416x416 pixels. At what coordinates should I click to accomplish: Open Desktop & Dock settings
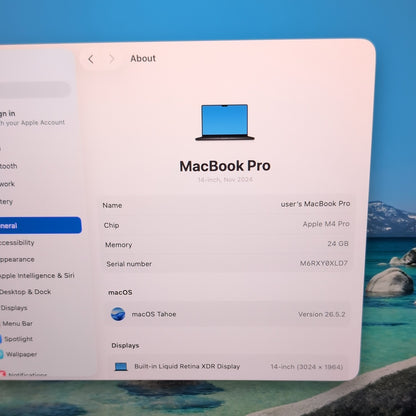tap(25, 292)
